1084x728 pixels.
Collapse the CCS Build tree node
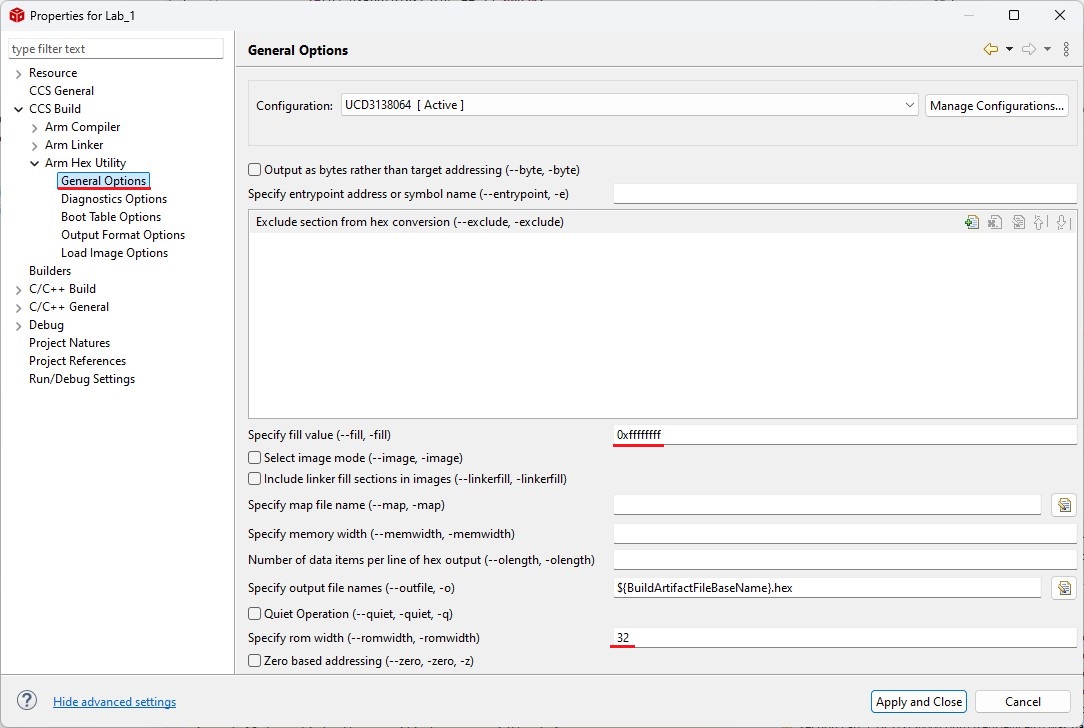point(19,110)
